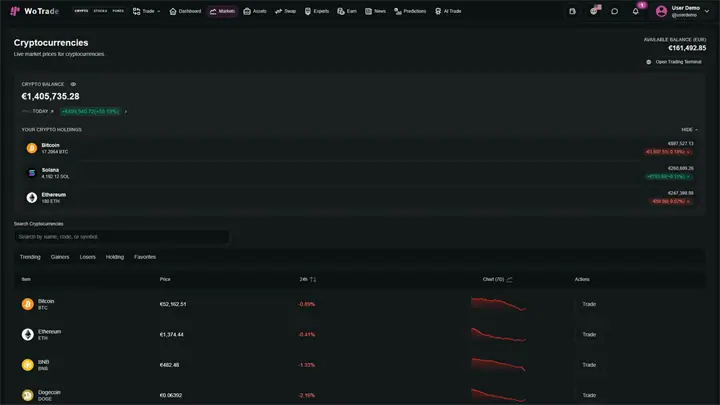Click the Bitcoin price €52,162.51

tap(173, 304)
